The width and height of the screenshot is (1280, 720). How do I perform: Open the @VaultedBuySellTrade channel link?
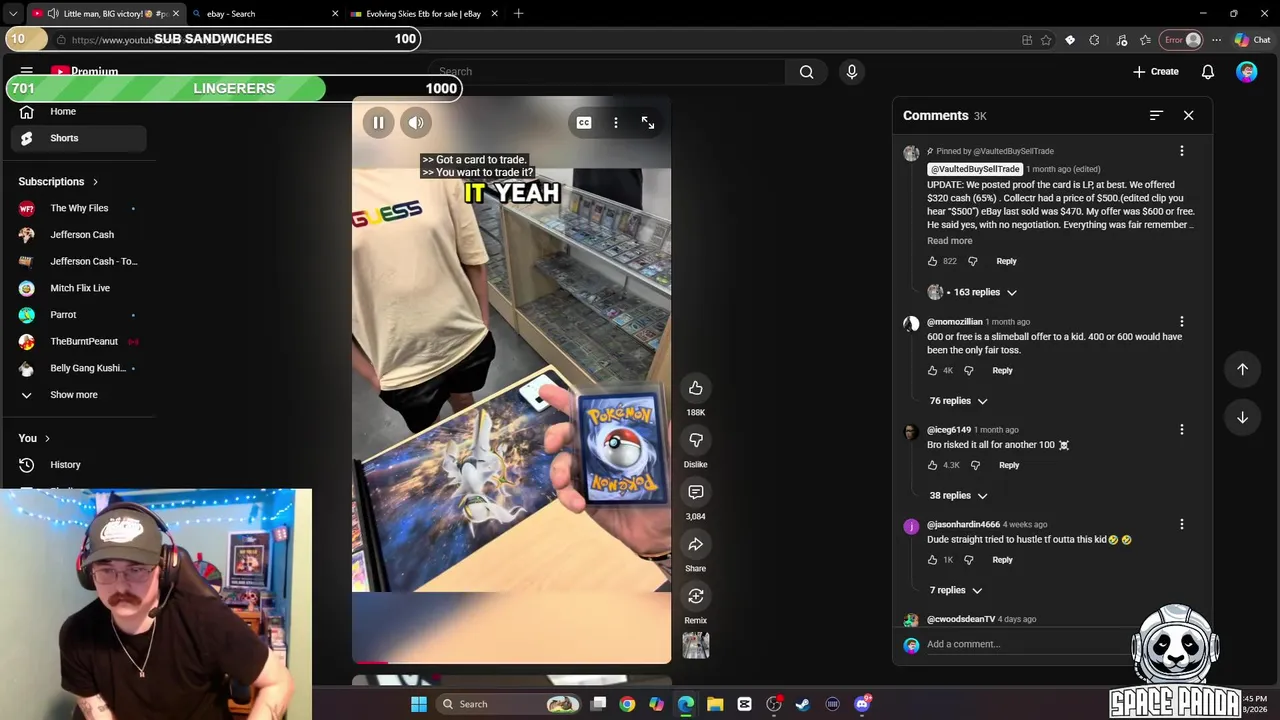coord(974,169)
